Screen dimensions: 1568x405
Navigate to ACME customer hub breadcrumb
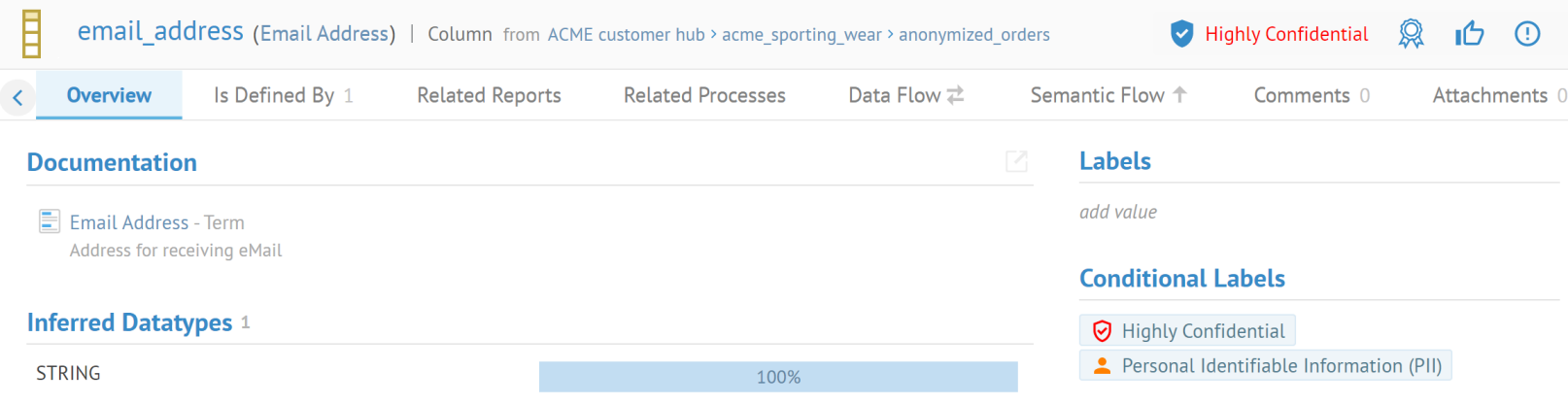pyautogui.click(x=626, y=35)
